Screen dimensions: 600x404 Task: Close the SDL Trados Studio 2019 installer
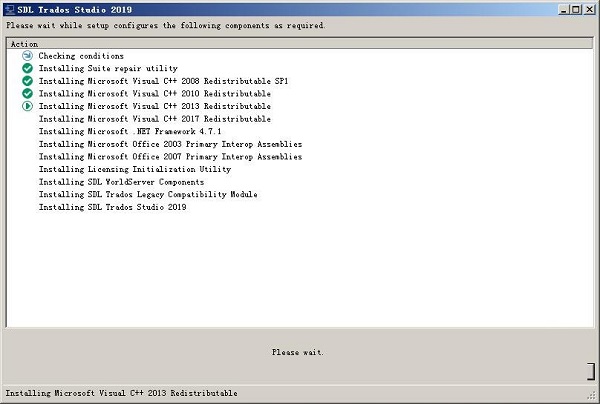589,8
